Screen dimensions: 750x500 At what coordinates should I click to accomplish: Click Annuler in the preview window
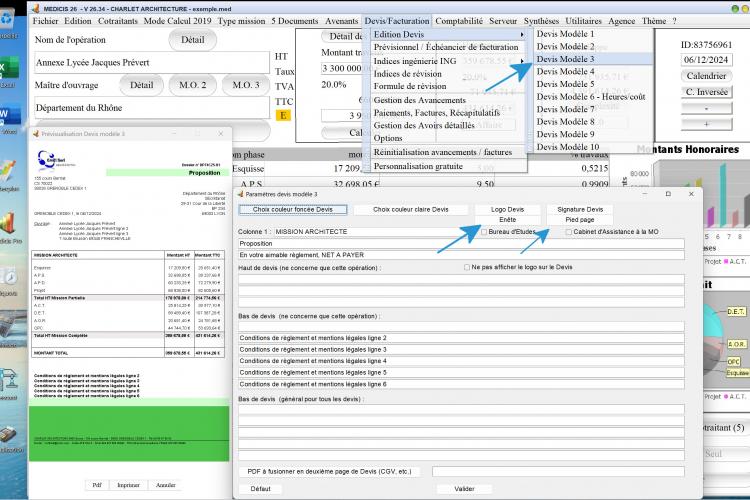pos(165,485)
